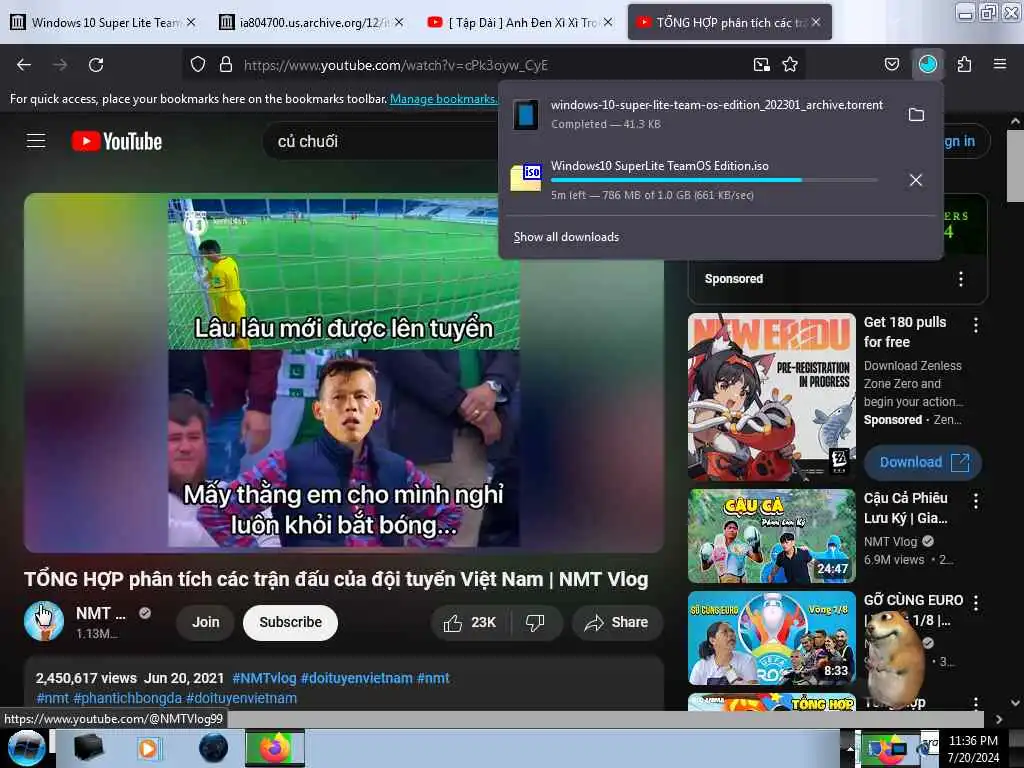Click the ISO download progress bar
Image resolution: width=1024 pixels, height=768 pixels.
(714, 180)
